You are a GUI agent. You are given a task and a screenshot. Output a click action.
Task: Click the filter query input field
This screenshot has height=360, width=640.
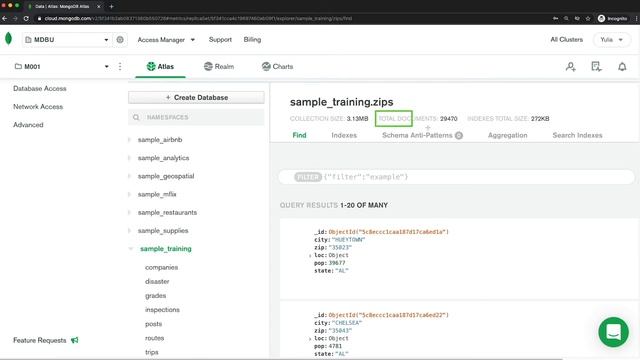[x=456, y=177]
